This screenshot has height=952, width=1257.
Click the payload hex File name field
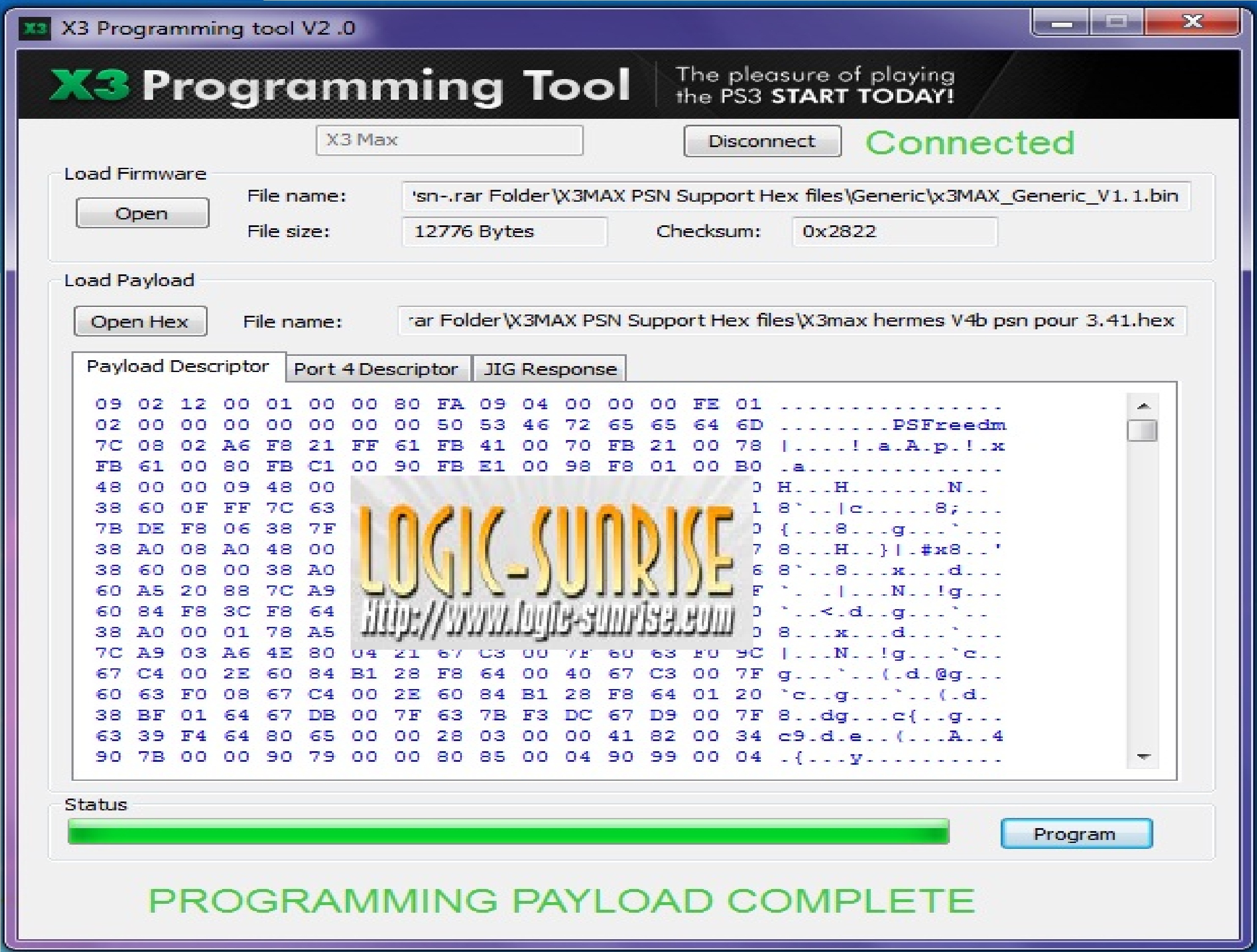pos(792,321)
